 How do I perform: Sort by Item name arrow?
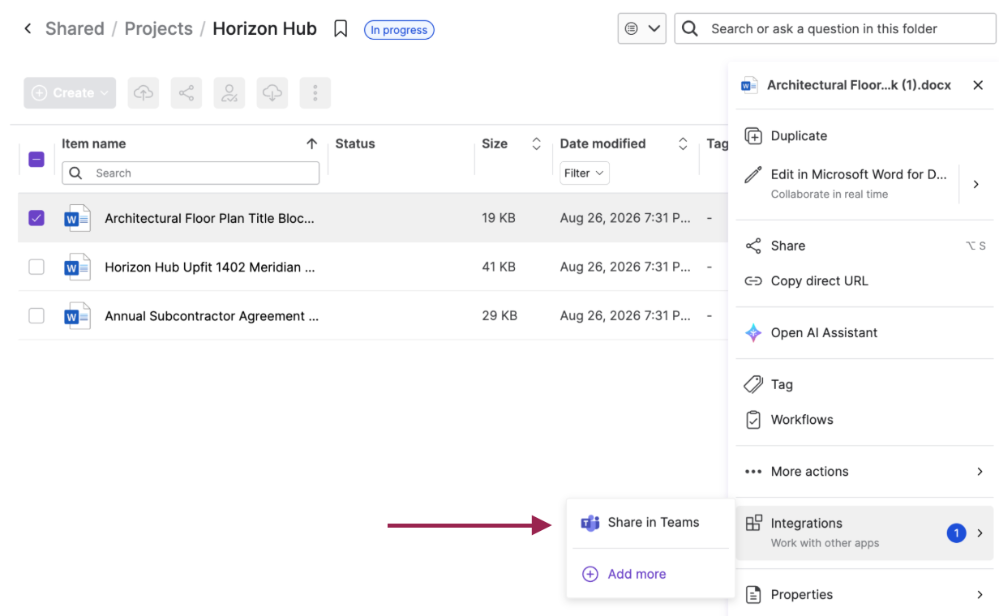[x=312, y=144]
